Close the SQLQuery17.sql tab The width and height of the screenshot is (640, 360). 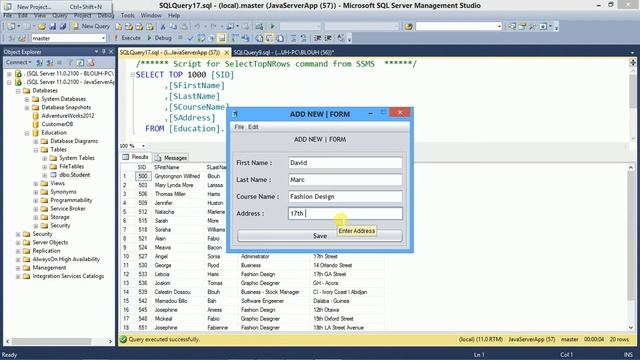point(227,53)
